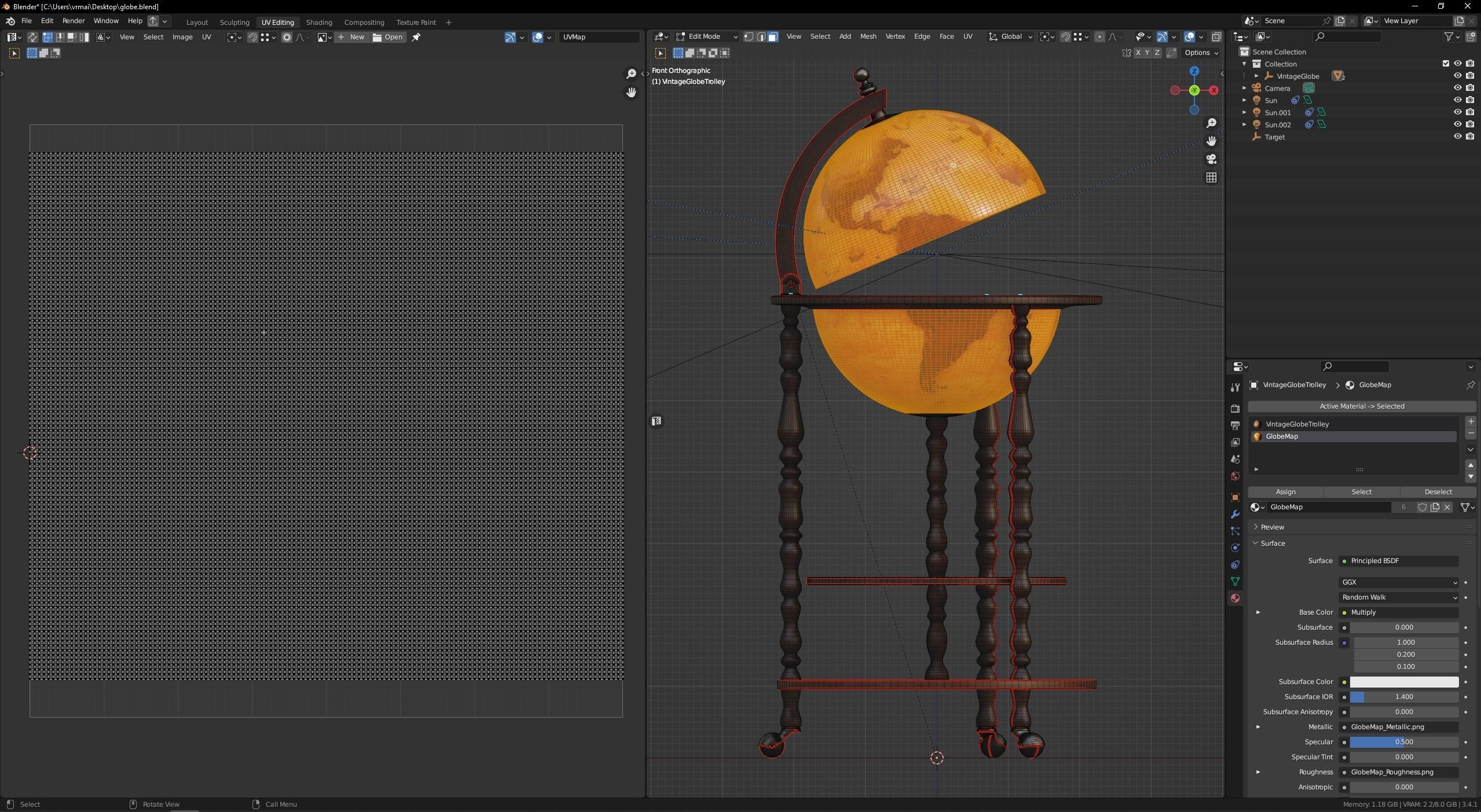1481x812 pixels.
Task: Switch to the Layout workspace tab
Action: [x=197, y=22]
